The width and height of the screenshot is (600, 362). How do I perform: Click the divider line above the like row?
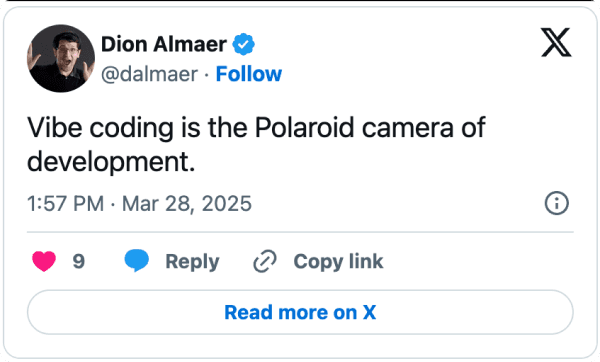300,232
